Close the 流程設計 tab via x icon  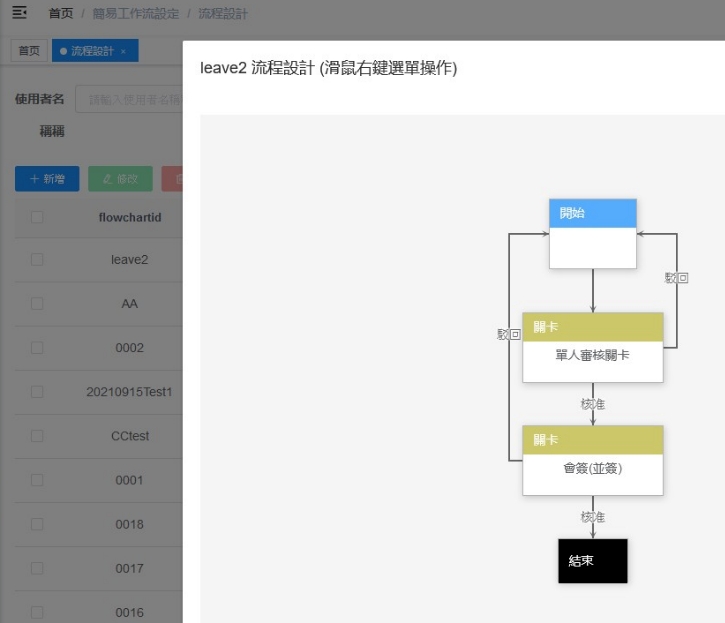coord(123,51)
